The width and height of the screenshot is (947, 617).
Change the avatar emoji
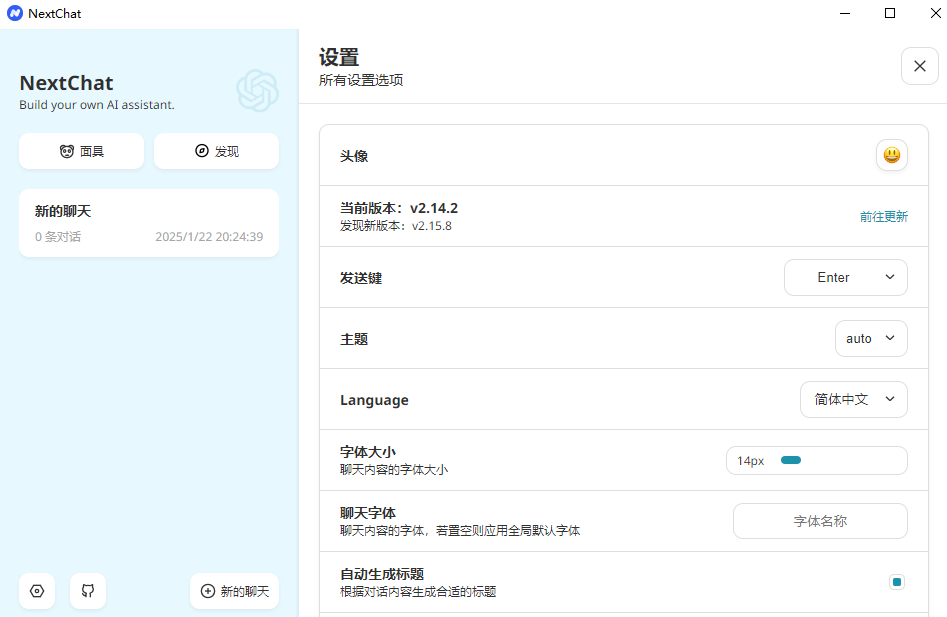(x=891, y=155)
